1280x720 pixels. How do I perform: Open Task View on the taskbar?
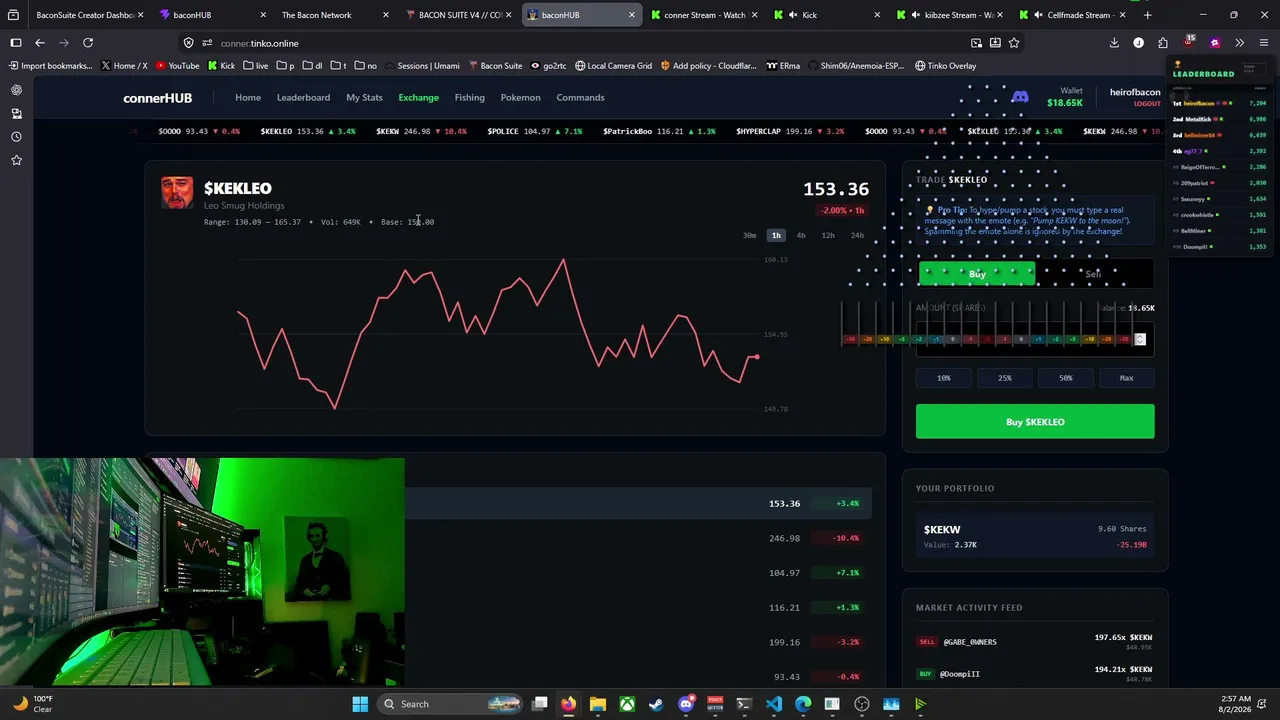(x=540, y=704)
